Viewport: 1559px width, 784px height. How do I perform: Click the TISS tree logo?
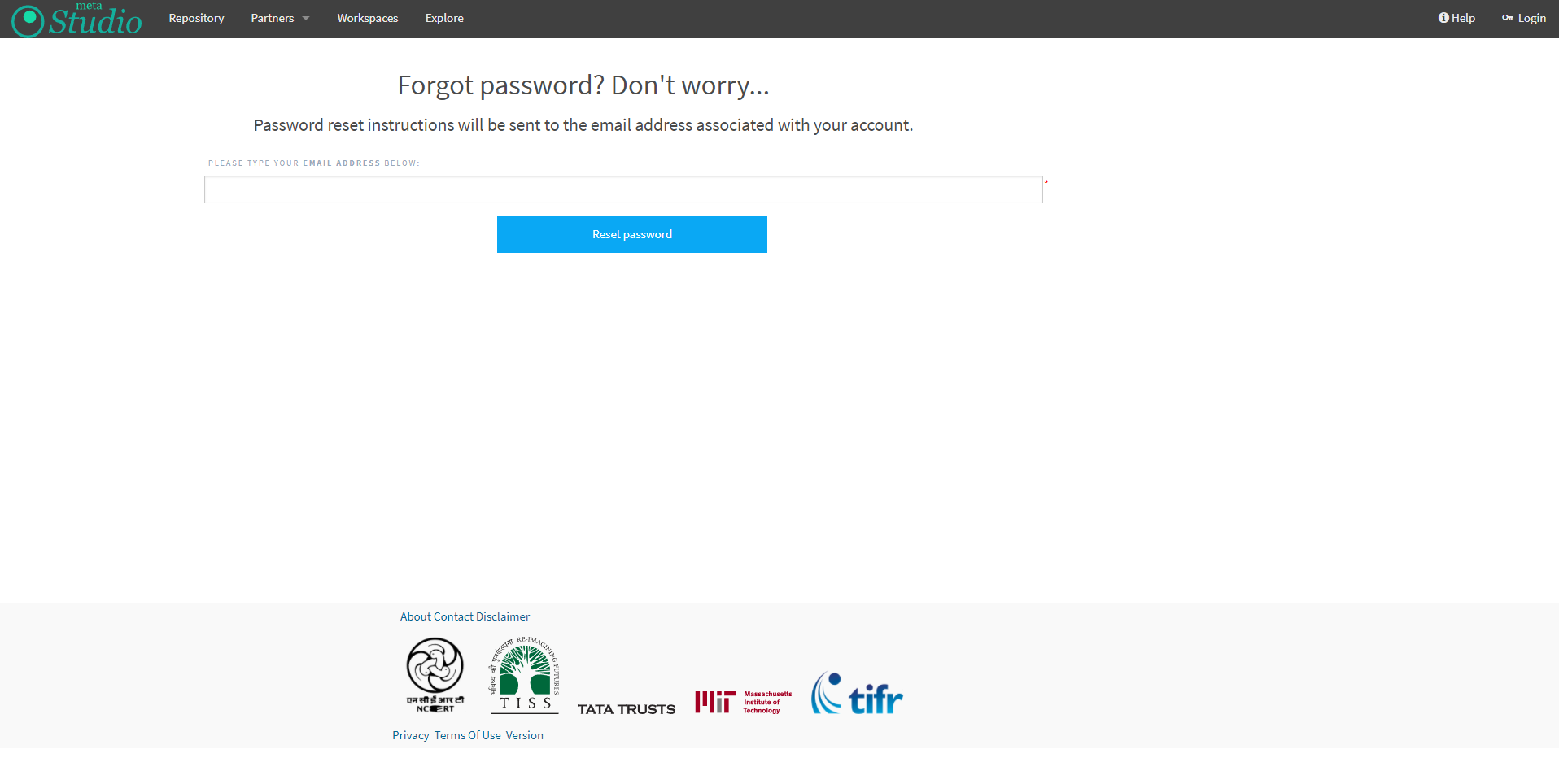(525, 675)
